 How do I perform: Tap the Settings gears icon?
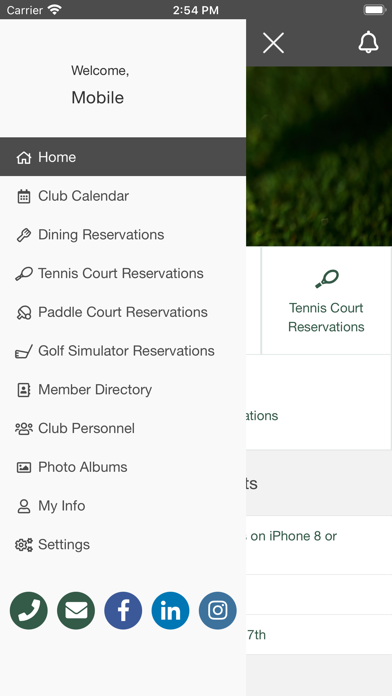pyautogui.click(x=24, y=545)
